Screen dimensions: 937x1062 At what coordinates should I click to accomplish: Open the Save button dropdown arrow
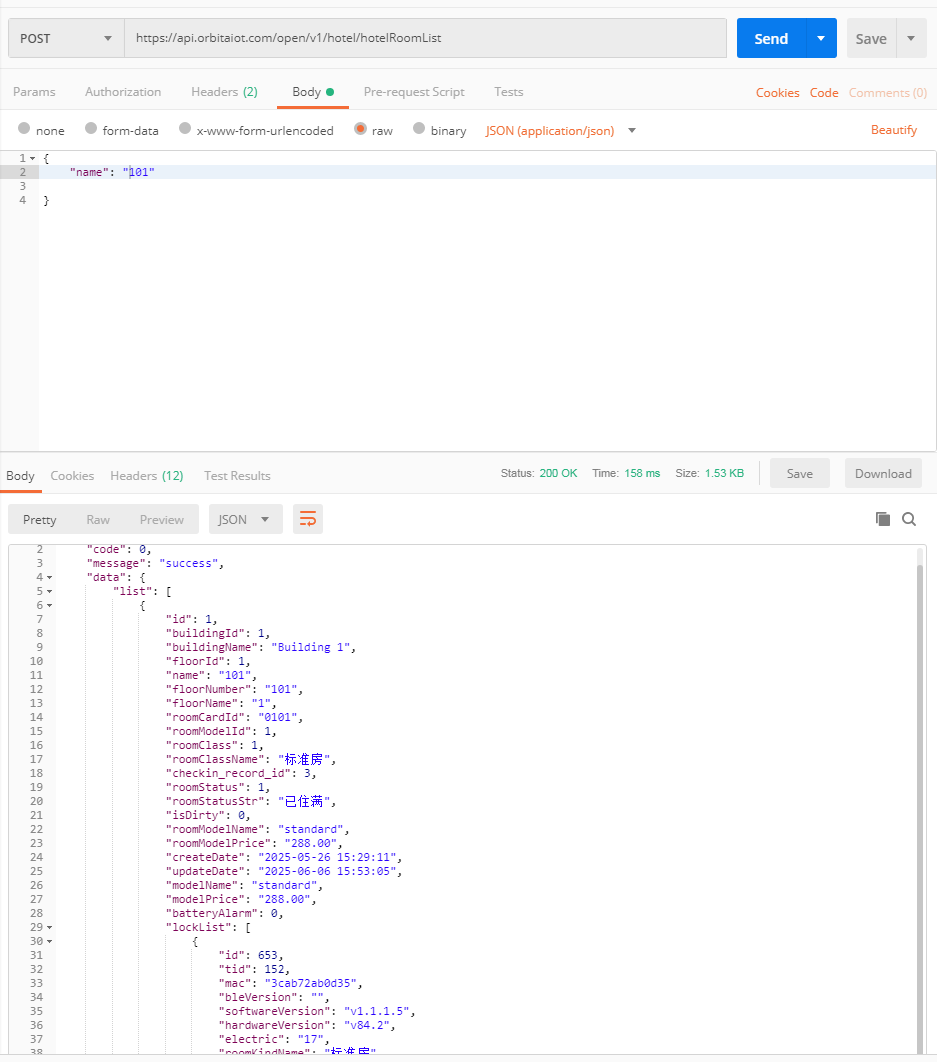(x=911, y=38)
